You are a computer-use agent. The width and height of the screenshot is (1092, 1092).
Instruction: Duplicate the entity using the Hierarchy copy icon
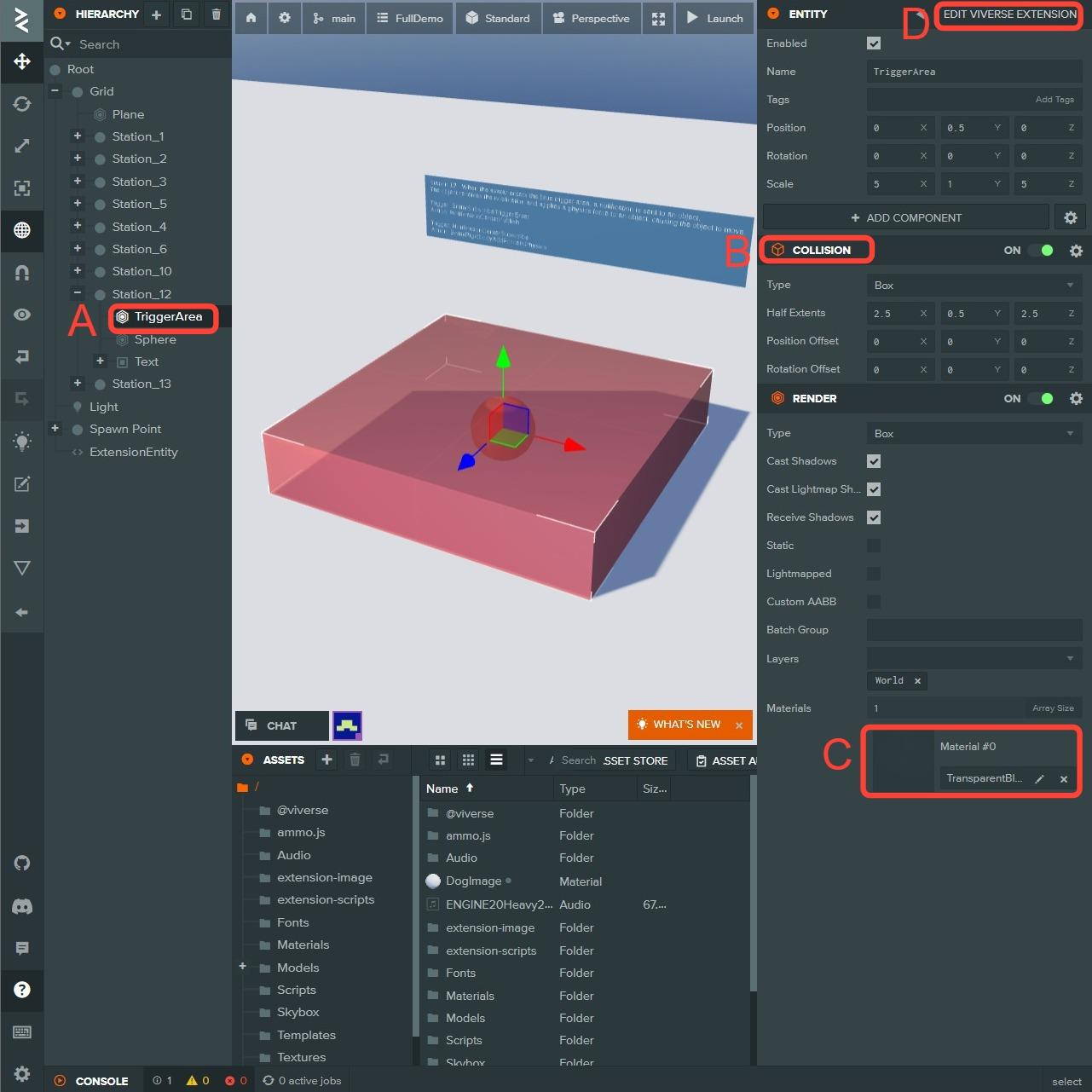pyautogui.click(x=186, y=14)
